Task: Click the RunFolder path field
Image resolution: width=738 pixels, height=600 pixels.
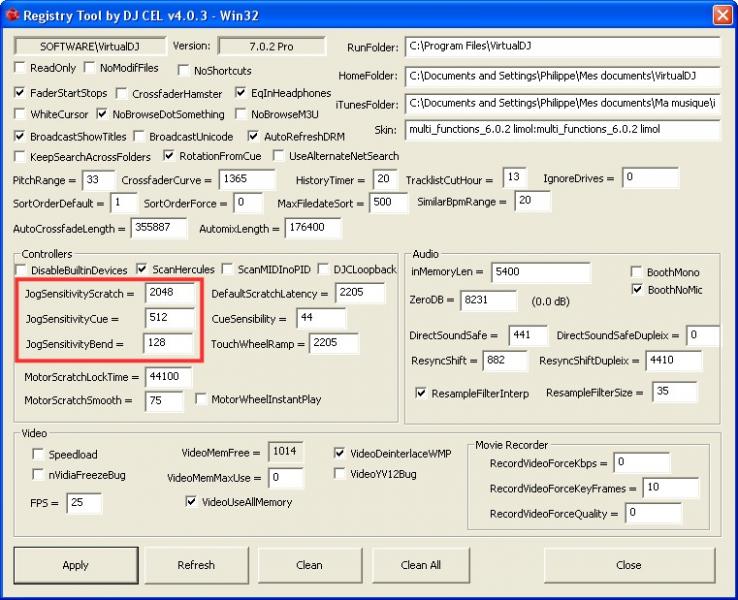Action: pyautogui.click(x=562, y=47)
